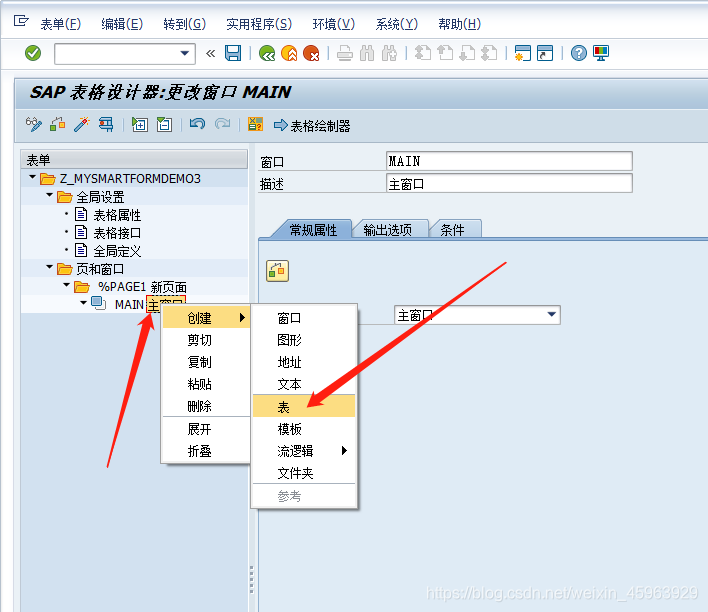Click the Next Page icon

pyautogui.click(x=467, y=53)
